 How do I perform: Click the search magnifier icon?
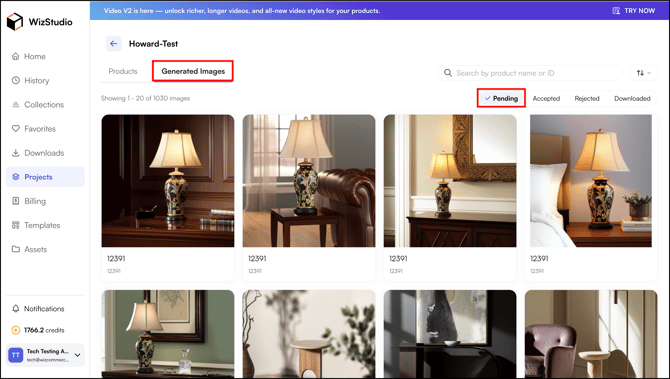448,73
